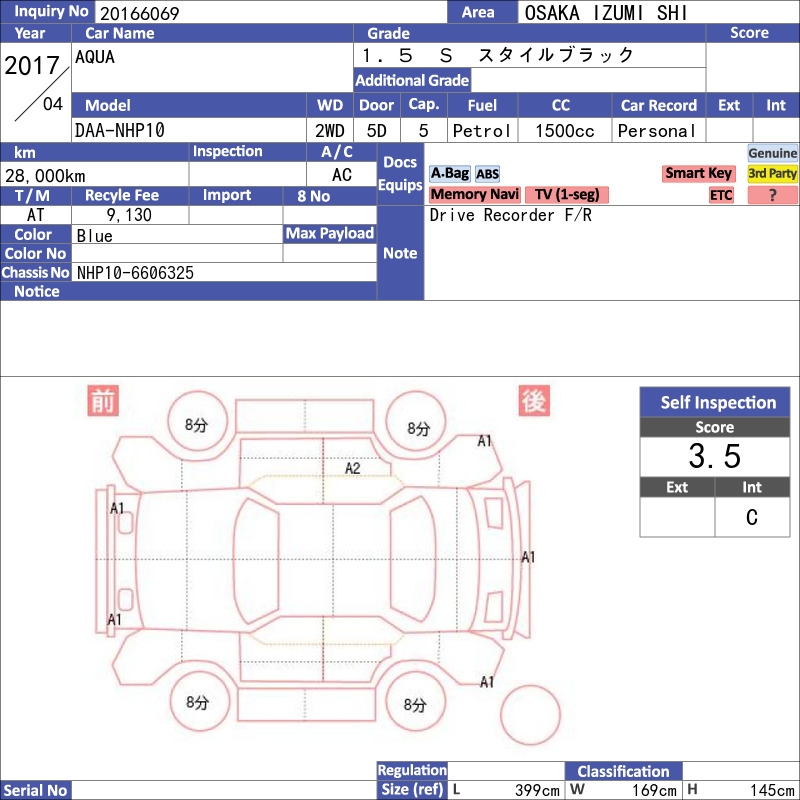Click the Chassis No label
The width and height of the screenshot is (800, 800).
point(36,272)
